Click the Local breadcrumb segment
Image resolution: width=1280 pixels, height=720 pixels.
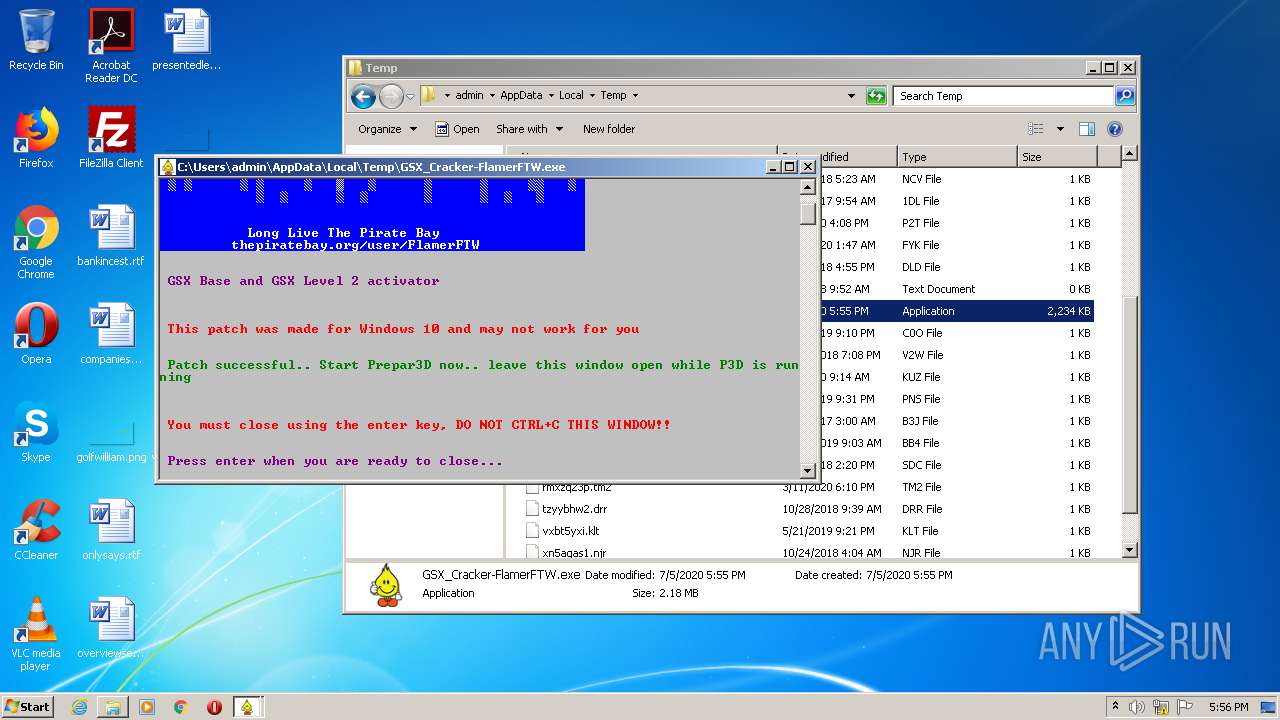point(571,96)
